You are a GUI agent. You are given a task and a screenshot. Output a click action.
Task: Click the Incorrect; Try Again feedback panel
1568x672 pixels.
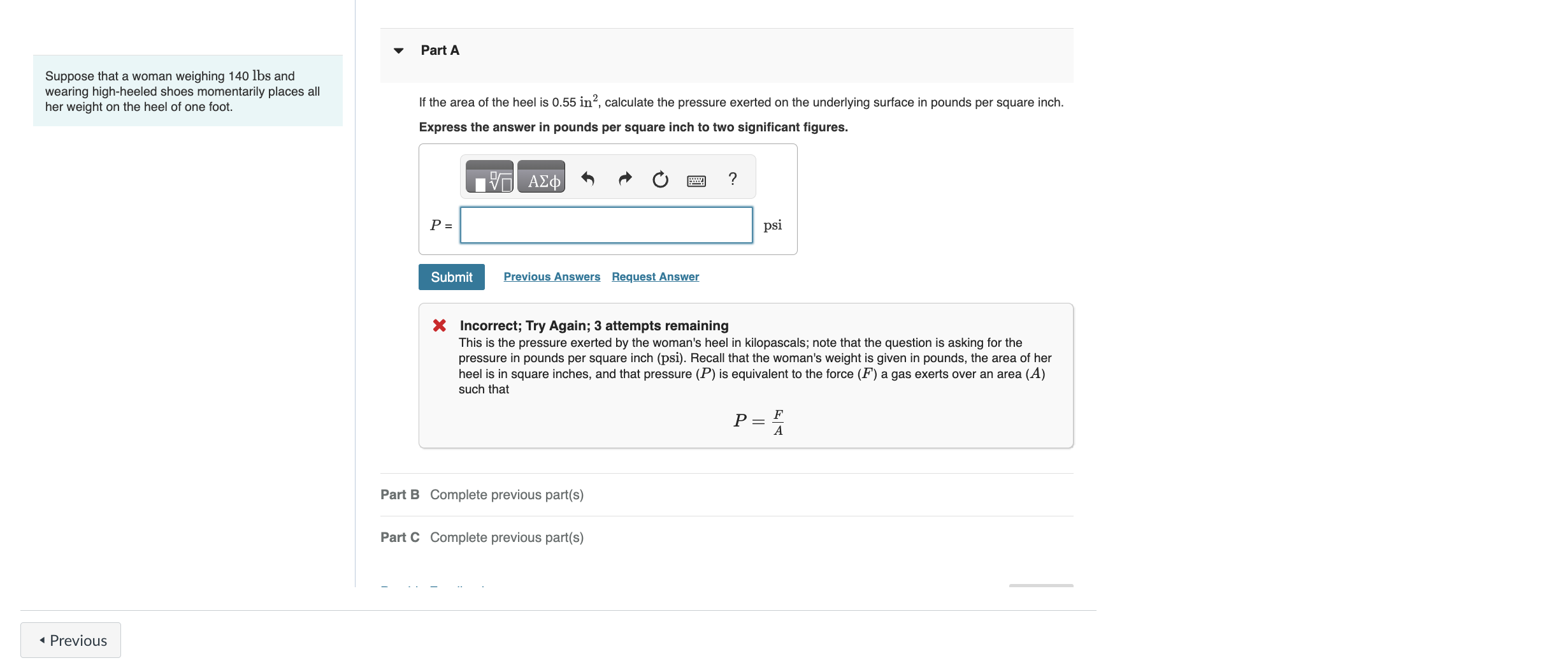(x=745, y=375)
